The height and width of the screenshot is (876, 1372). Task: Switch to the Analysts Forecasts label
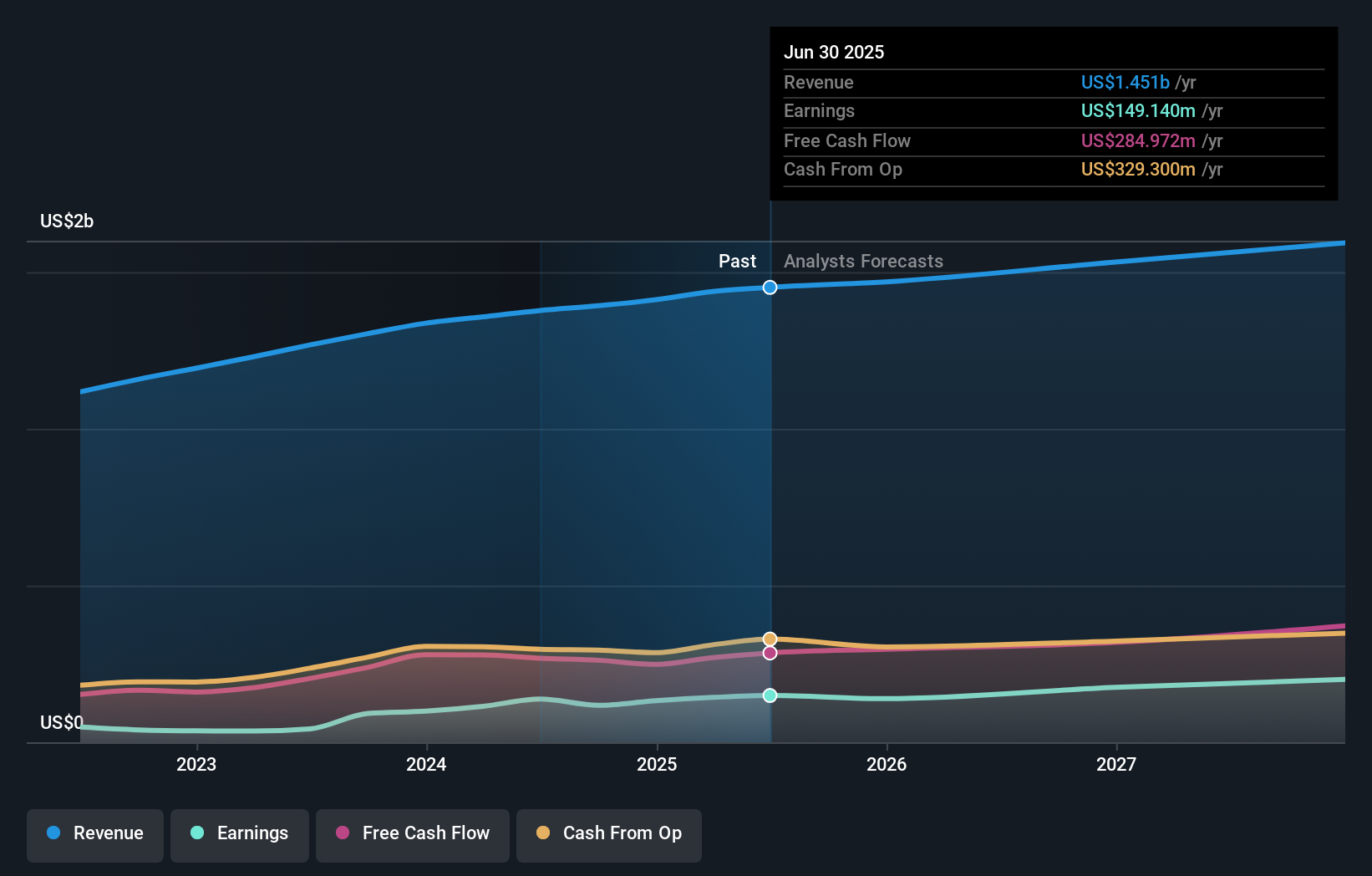863,261
